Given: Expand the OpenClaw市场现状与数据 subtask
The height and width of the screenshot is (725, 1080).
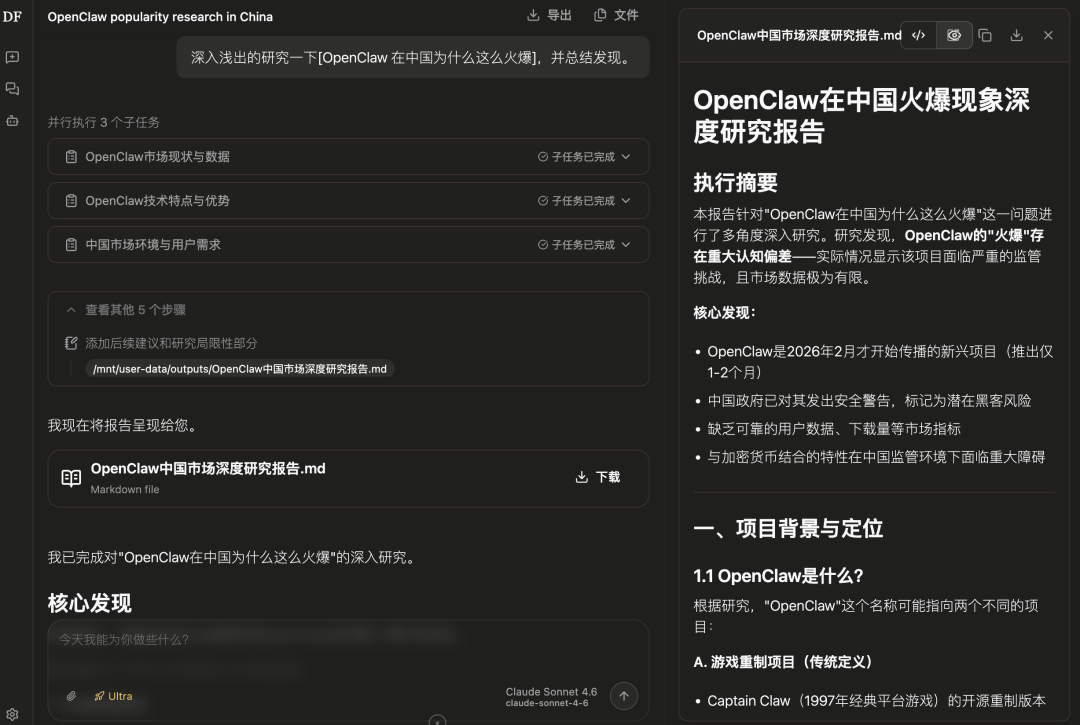Looking at the screenshot, I should pyautogui.click(x=348, y=157).
